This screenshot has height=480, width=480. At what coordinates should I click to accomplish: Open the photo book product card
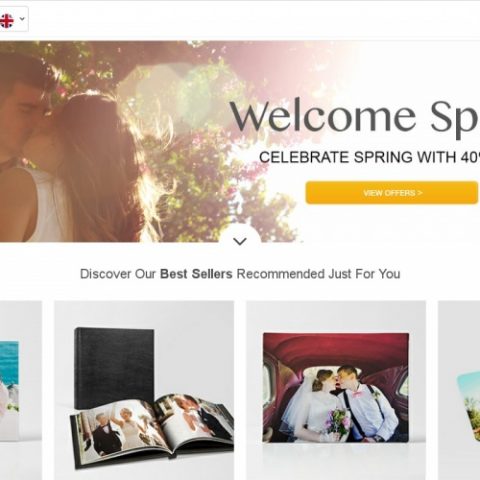click(x=144, y=390)
